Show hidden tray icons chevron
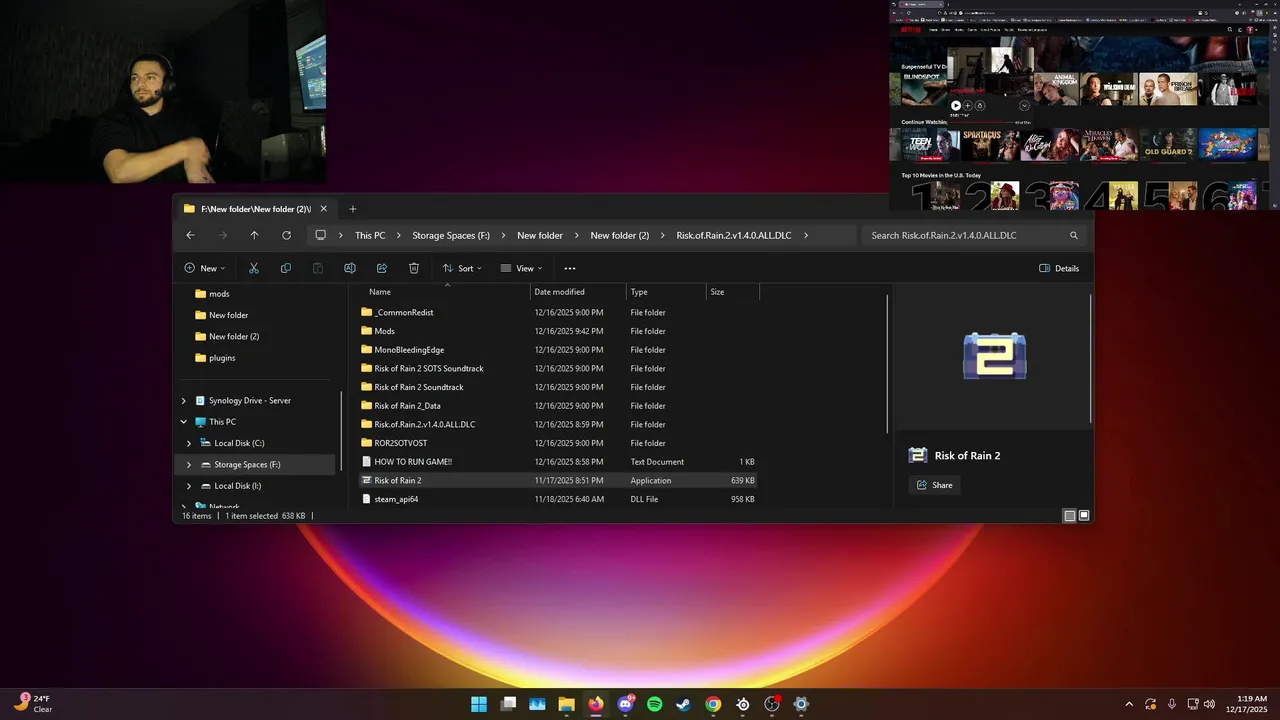Image resolution: width=1280 pixels, height=720 pixels. [1129, 704]
